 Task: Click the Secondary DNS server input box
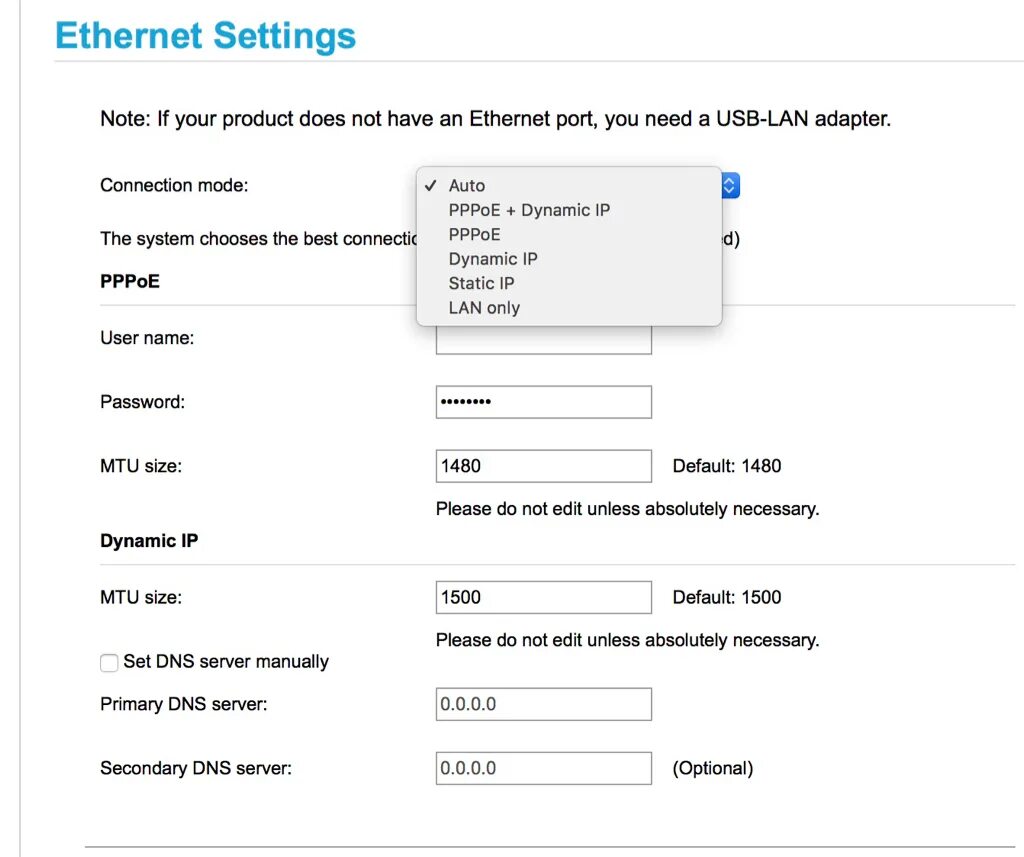(543, 768)
